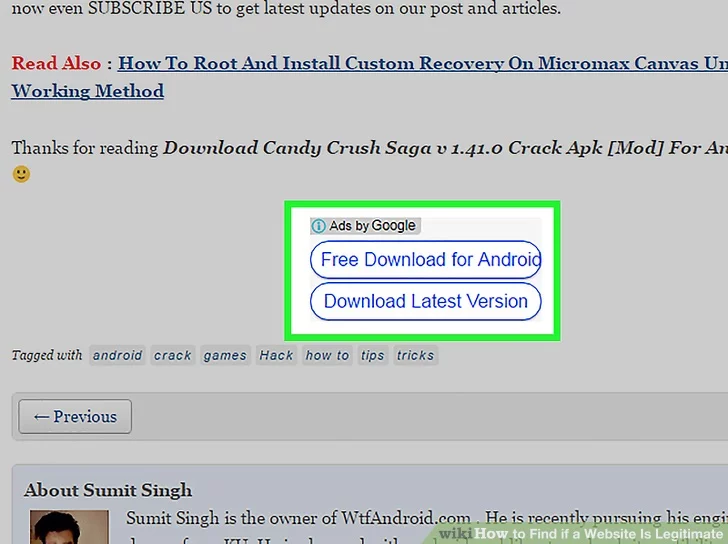The image size is (728, 544).
Task: Click the About Sumit Singh heading
Action: pyautogui.click(x=108, y=490)
